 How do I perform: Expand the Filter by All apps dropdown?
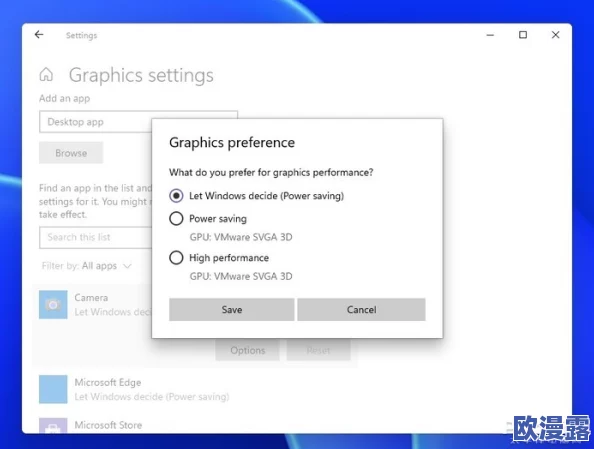point(87,266)
